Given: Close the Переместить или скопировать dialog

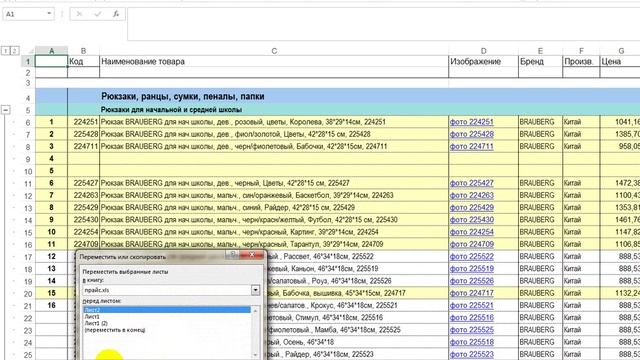Looking at the screenshot, I should click(x=252, y=255).
